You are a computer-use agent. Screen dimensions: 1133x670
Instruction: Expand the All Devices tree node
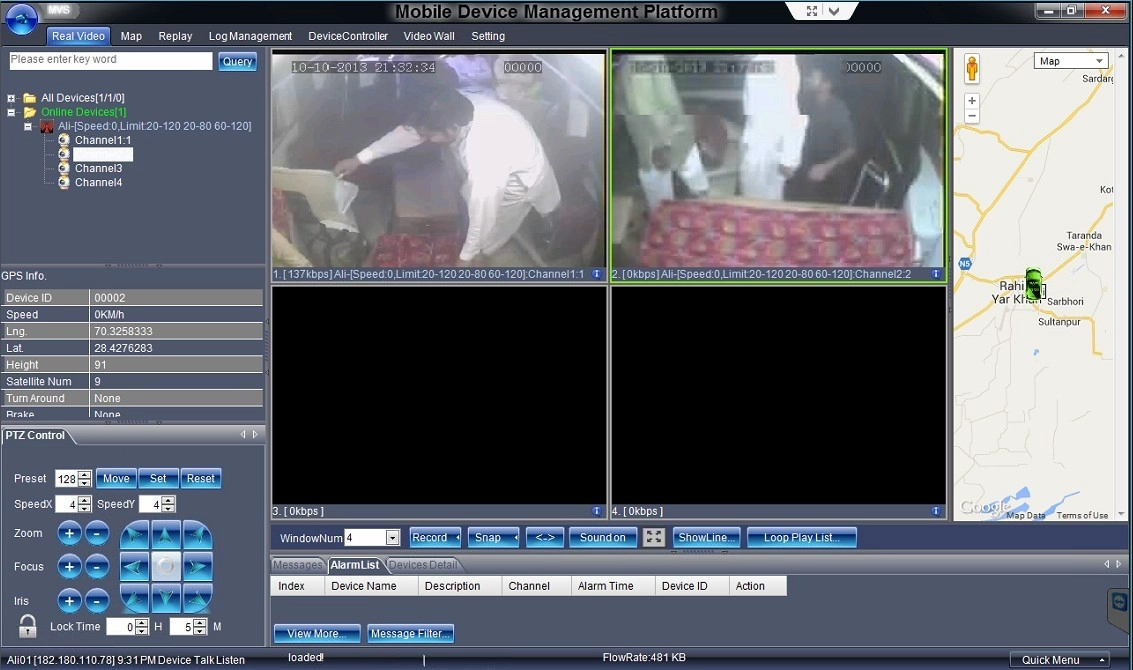coord(11,98)
